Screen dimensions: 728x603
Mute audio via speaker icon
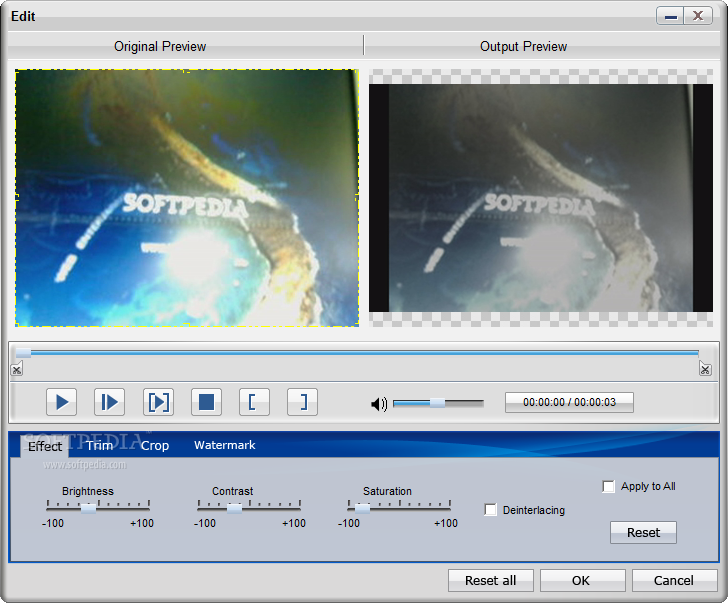point(379,404)
